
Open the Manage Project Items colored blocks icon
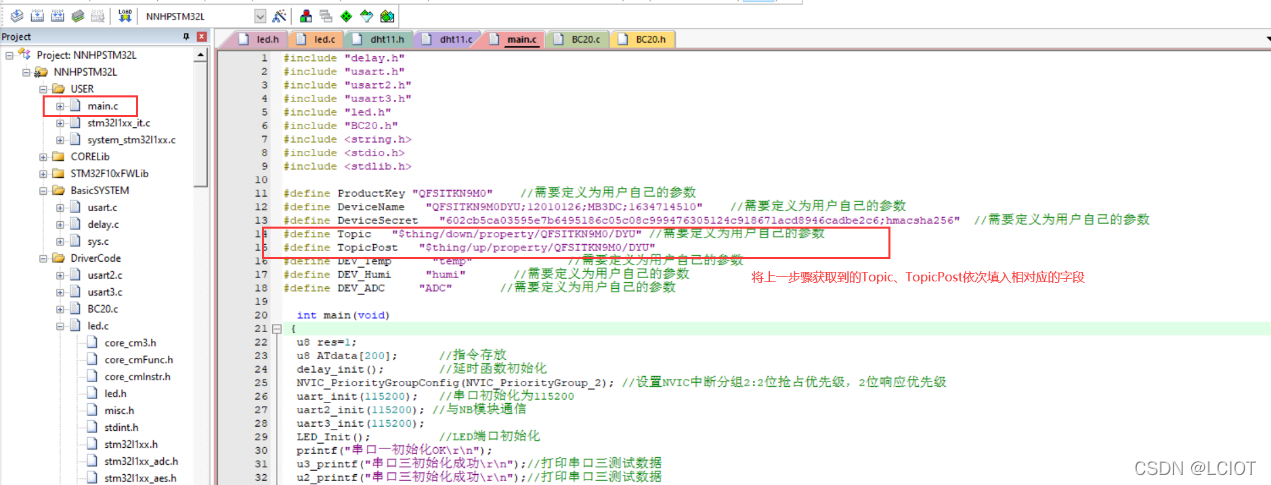(305, 16)
